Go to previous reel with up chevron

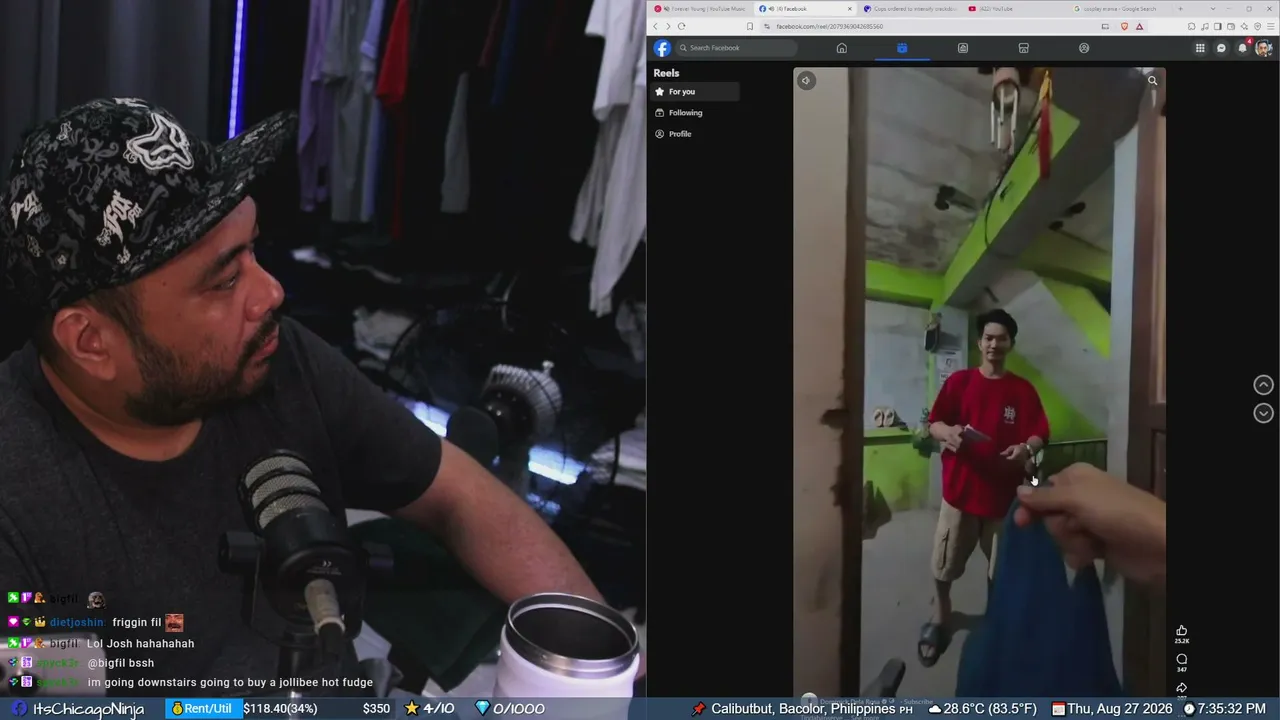coord(1264,385)
